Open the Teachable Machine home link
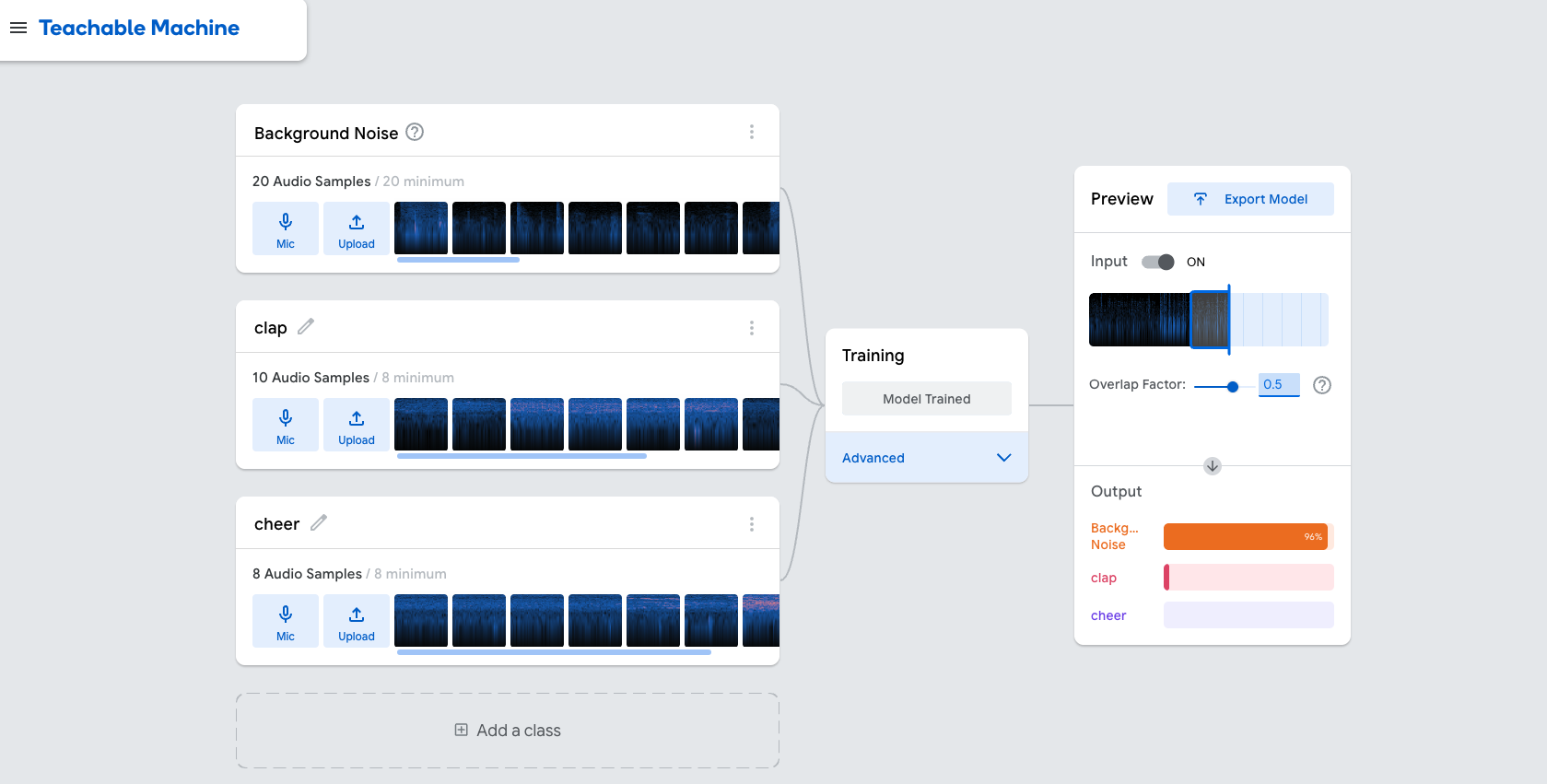Screen dimensions: 1547x784 [139, 28]
